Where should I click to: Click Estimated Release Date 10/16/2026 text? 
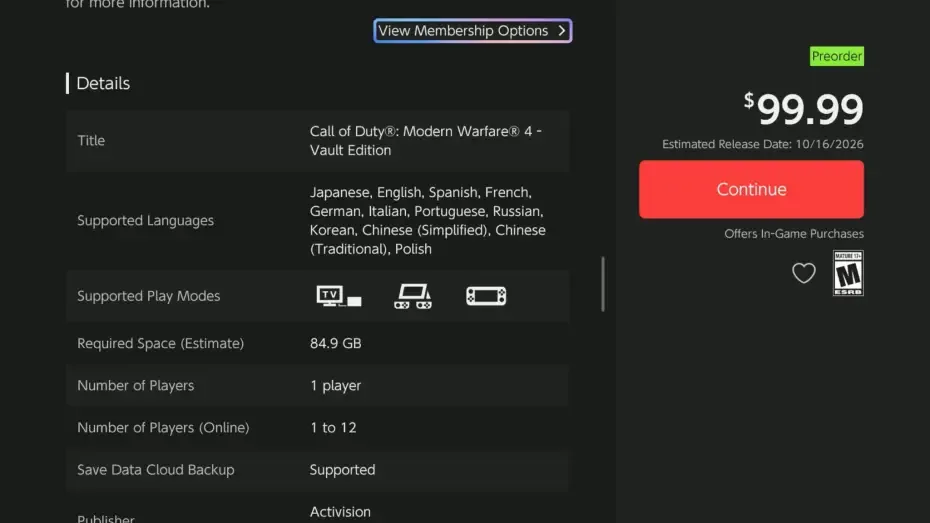coord(763,144)
